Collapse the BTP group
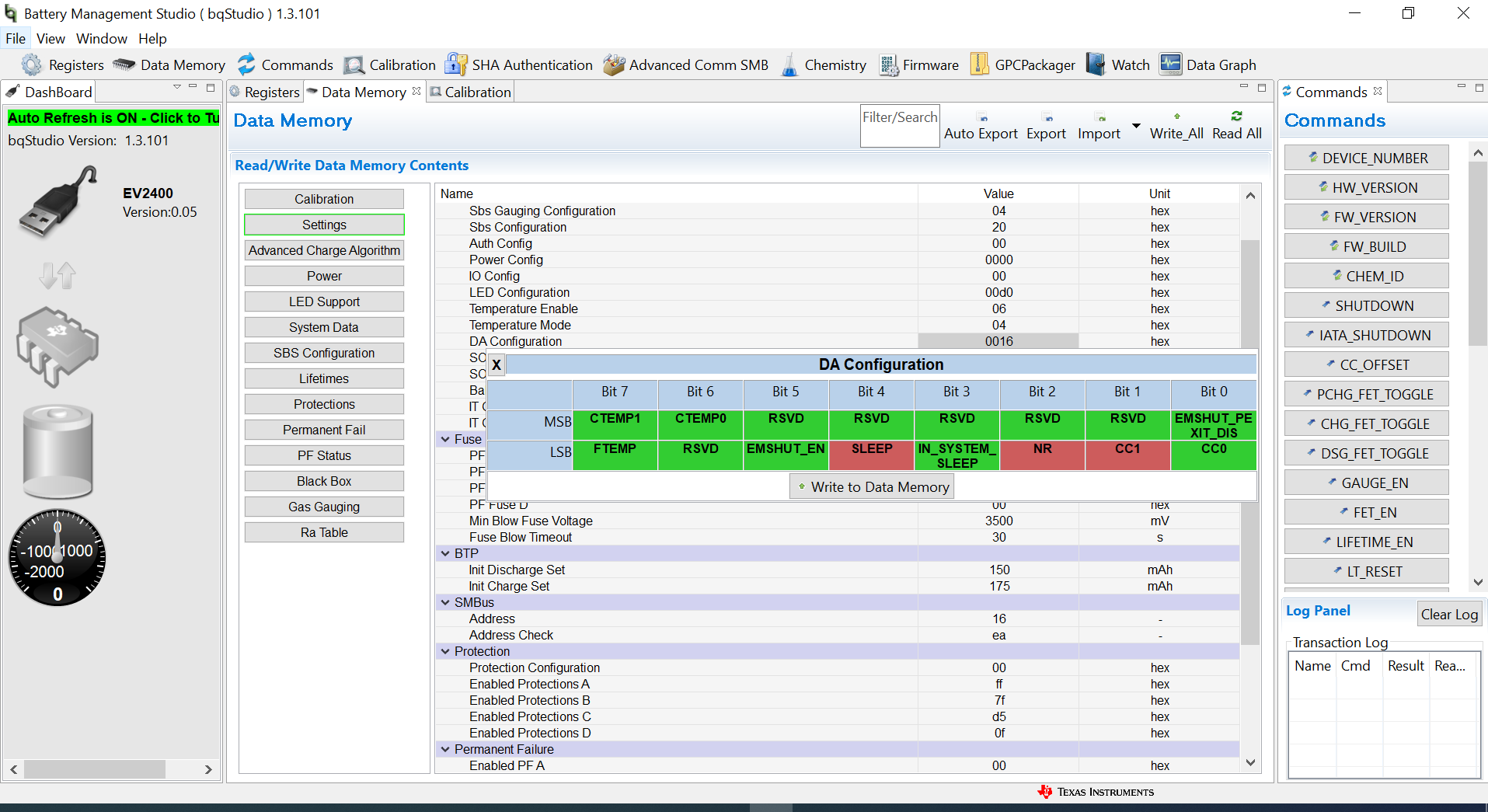 [445, 553]
